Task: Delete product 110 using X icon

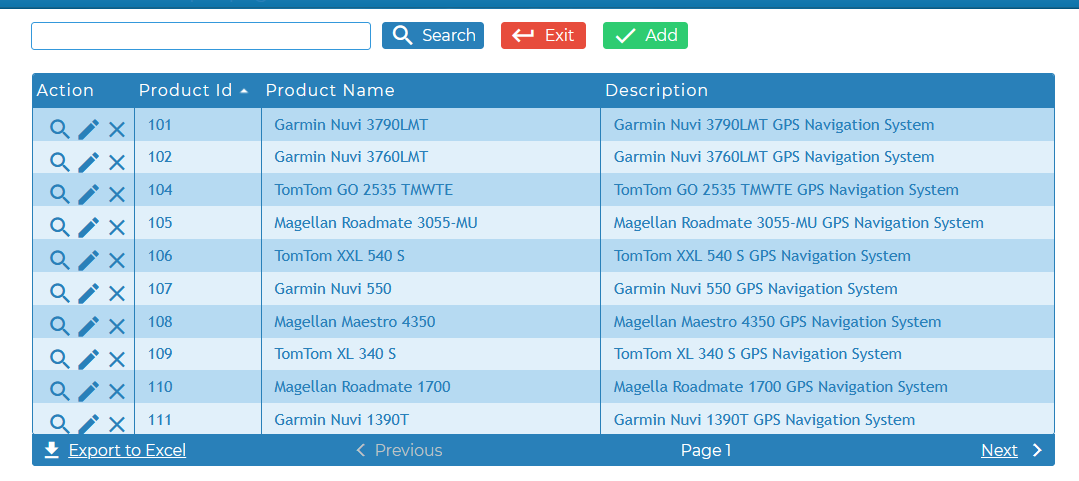Action: 117,392
